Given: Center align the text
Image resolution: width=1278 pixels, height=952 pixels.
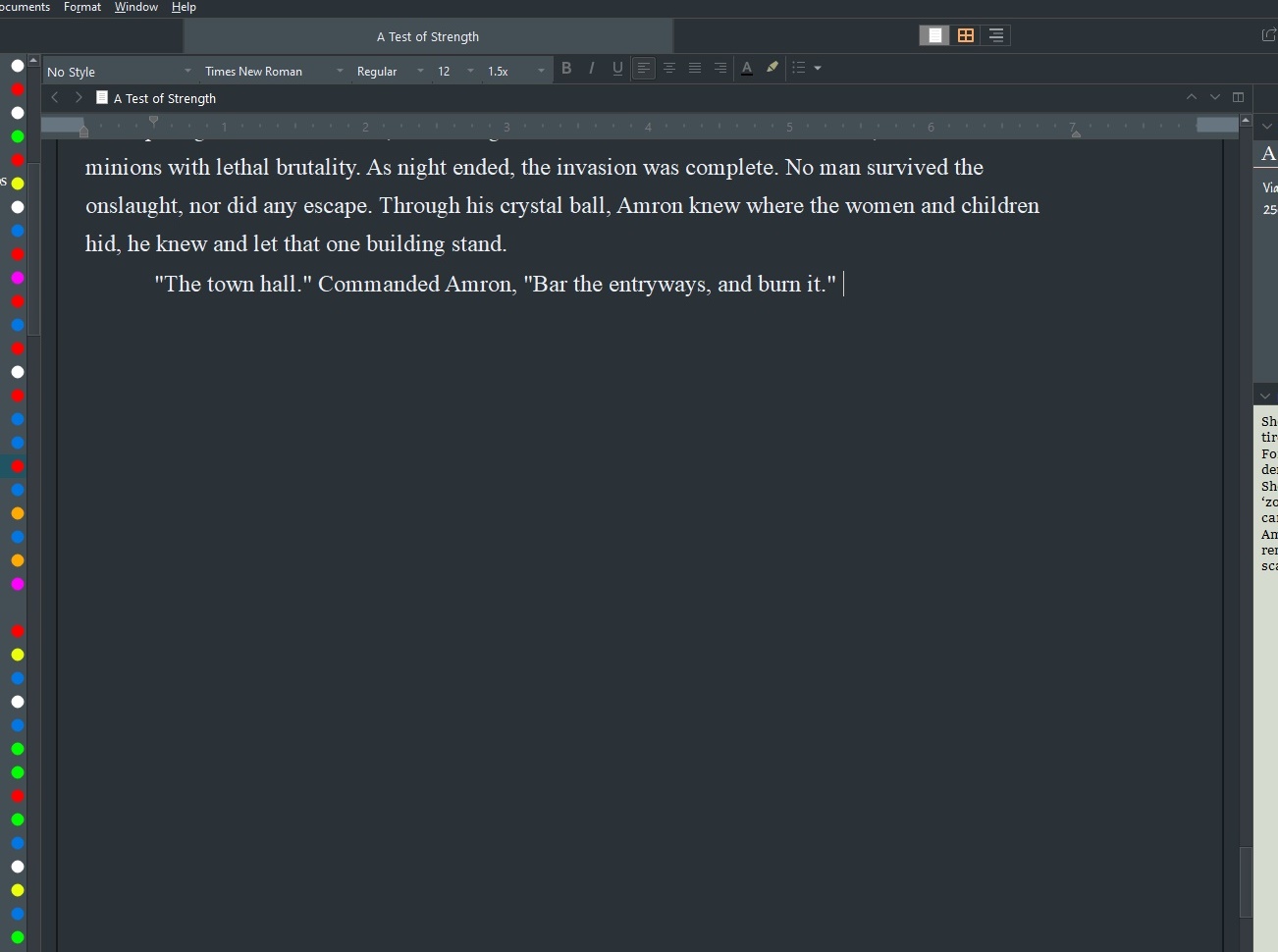Looking at the screenshot, I should click(x=669, y=68).
